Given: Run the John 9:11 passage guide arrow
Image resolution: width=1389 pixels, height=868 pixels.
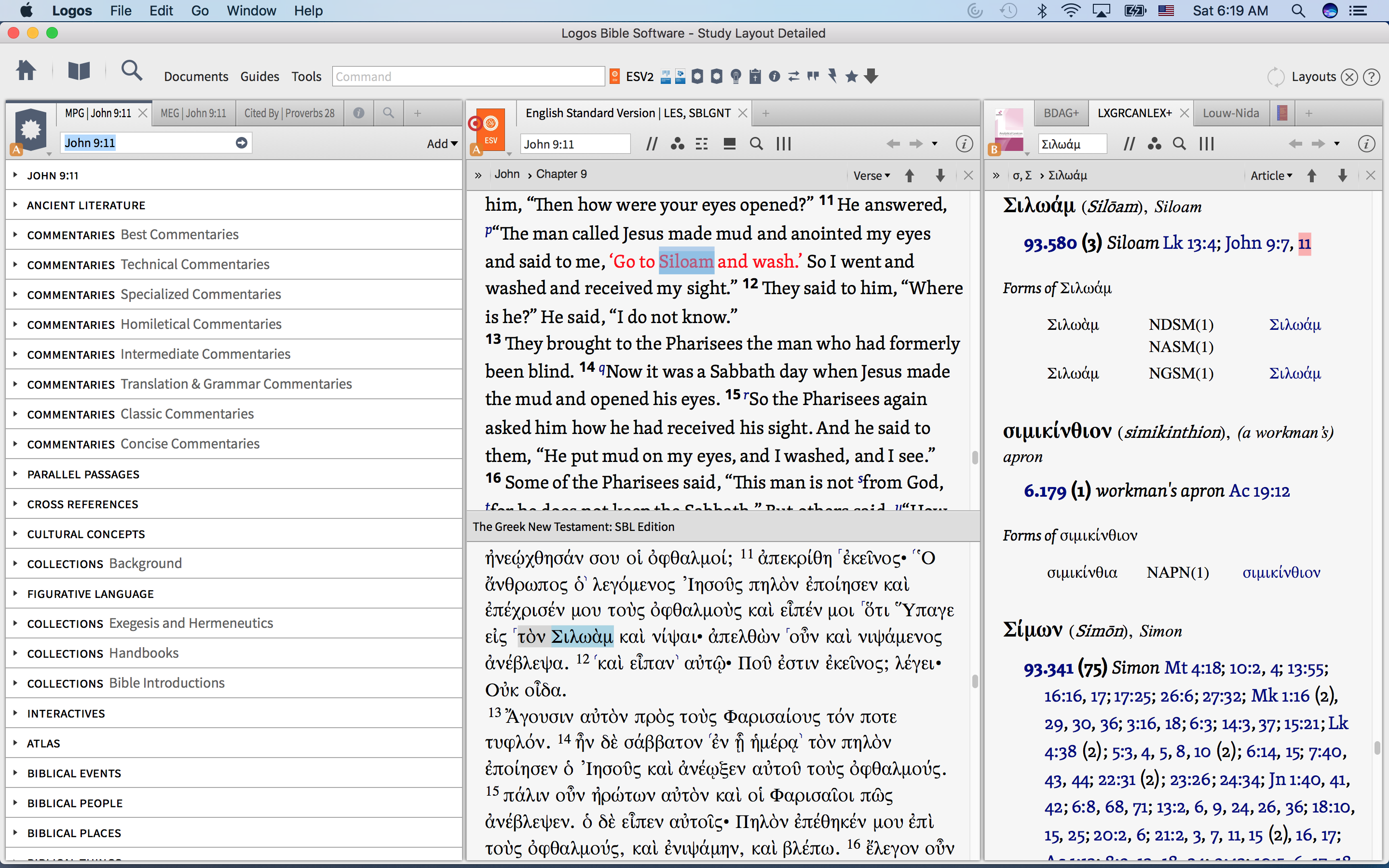Looking at the screenshot, I should click(x=241, y=143).
